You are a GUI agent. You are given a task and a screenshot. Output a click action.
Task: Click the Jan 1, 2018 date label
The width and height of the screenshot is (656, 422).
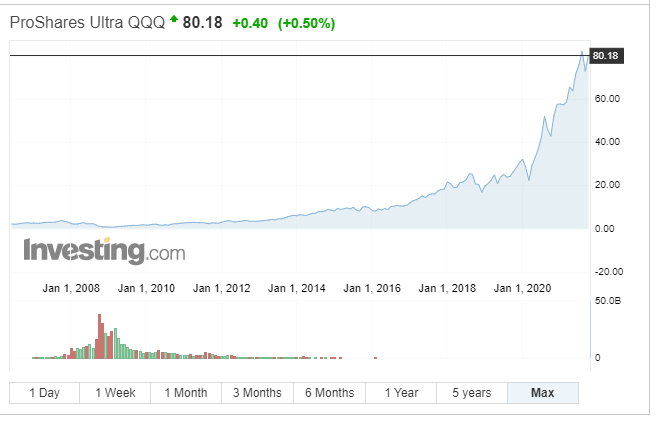point(447,288)
